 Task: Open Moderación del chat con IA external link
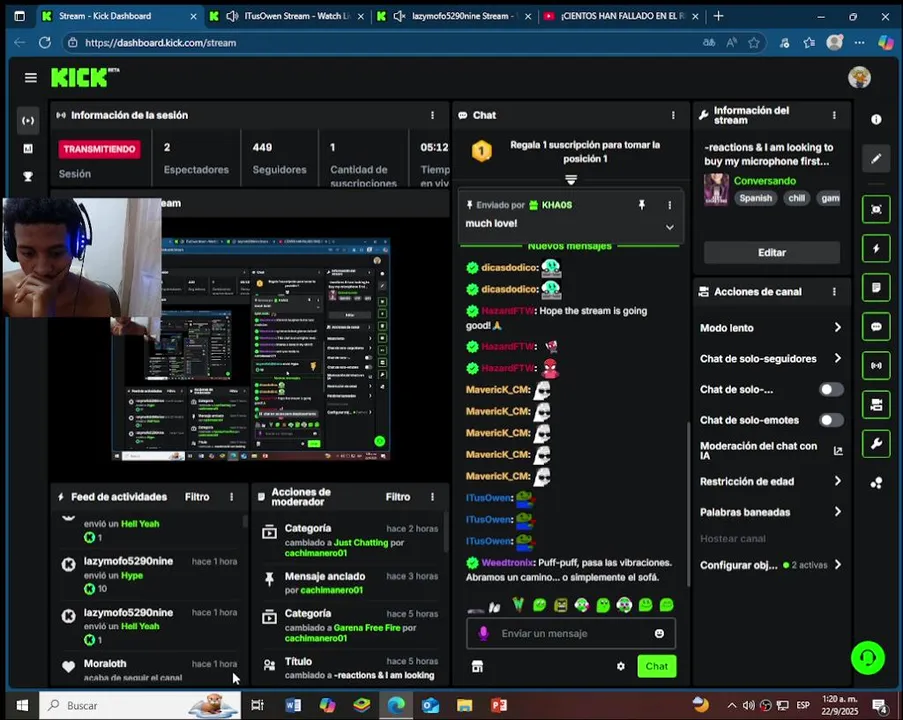pyautogui.click(x=838, y=451)
